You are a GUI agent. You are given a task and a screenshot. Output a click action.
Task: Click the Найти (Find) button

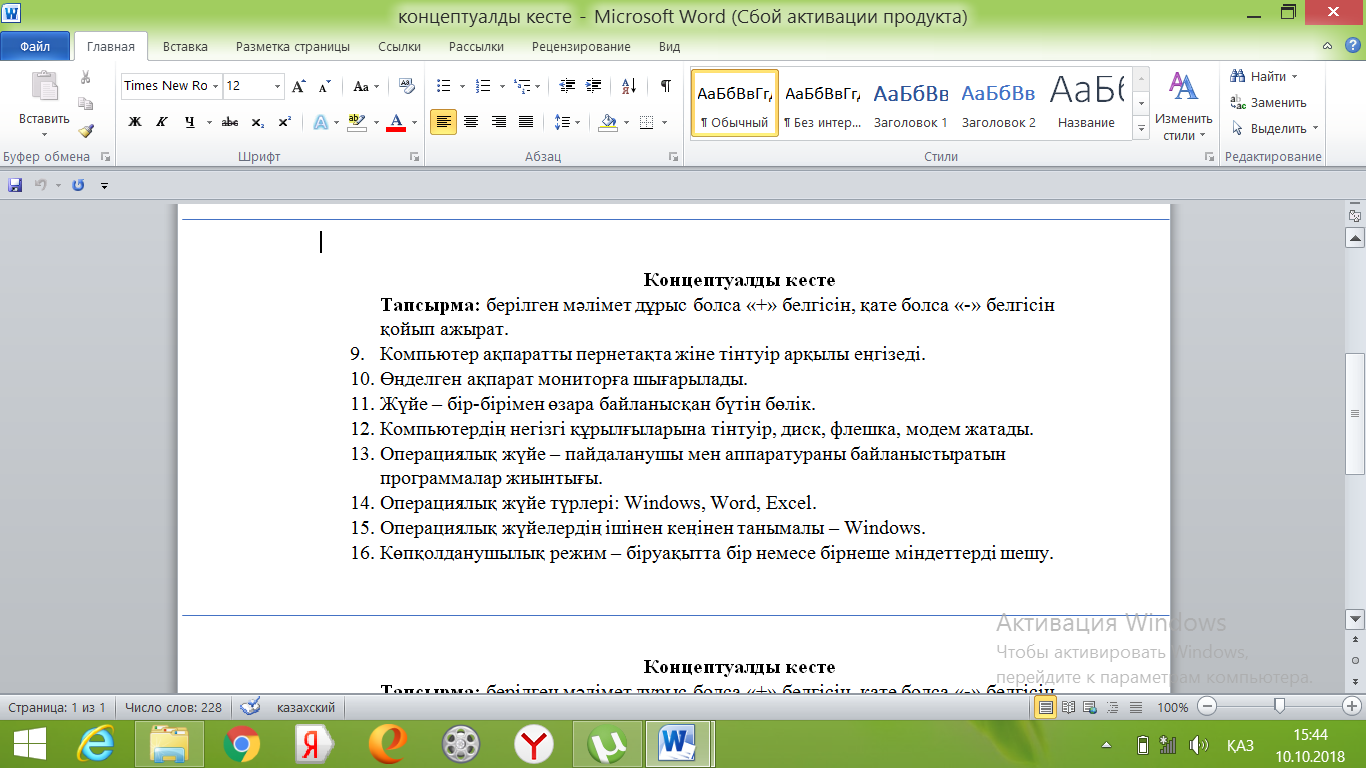coord(1263,76)
